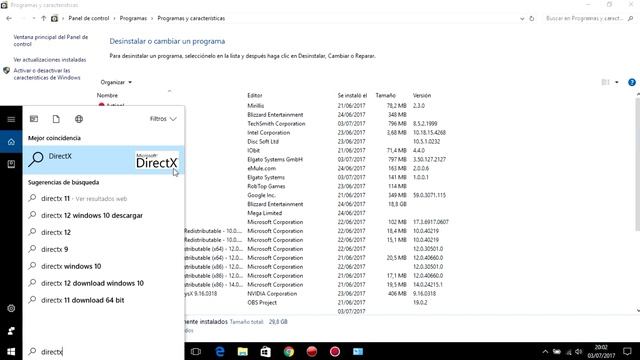This screenshot has height=360, width=640.
Task: Click 'Programas' in the breadcrumb path
Action: (x=133, y=18)
